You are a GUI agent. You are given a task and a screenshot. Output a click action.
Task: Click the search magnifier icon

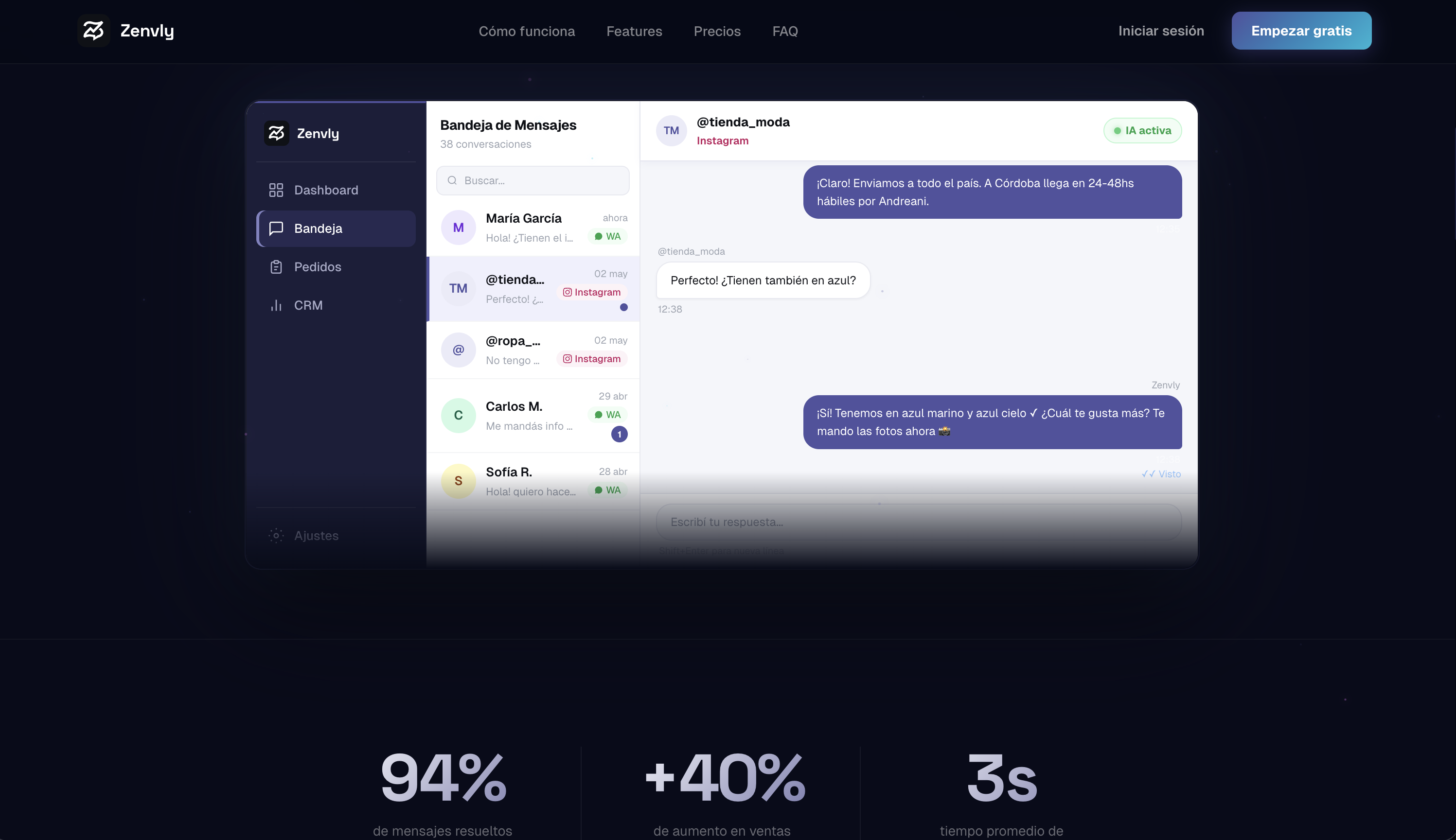coord(452,180)
